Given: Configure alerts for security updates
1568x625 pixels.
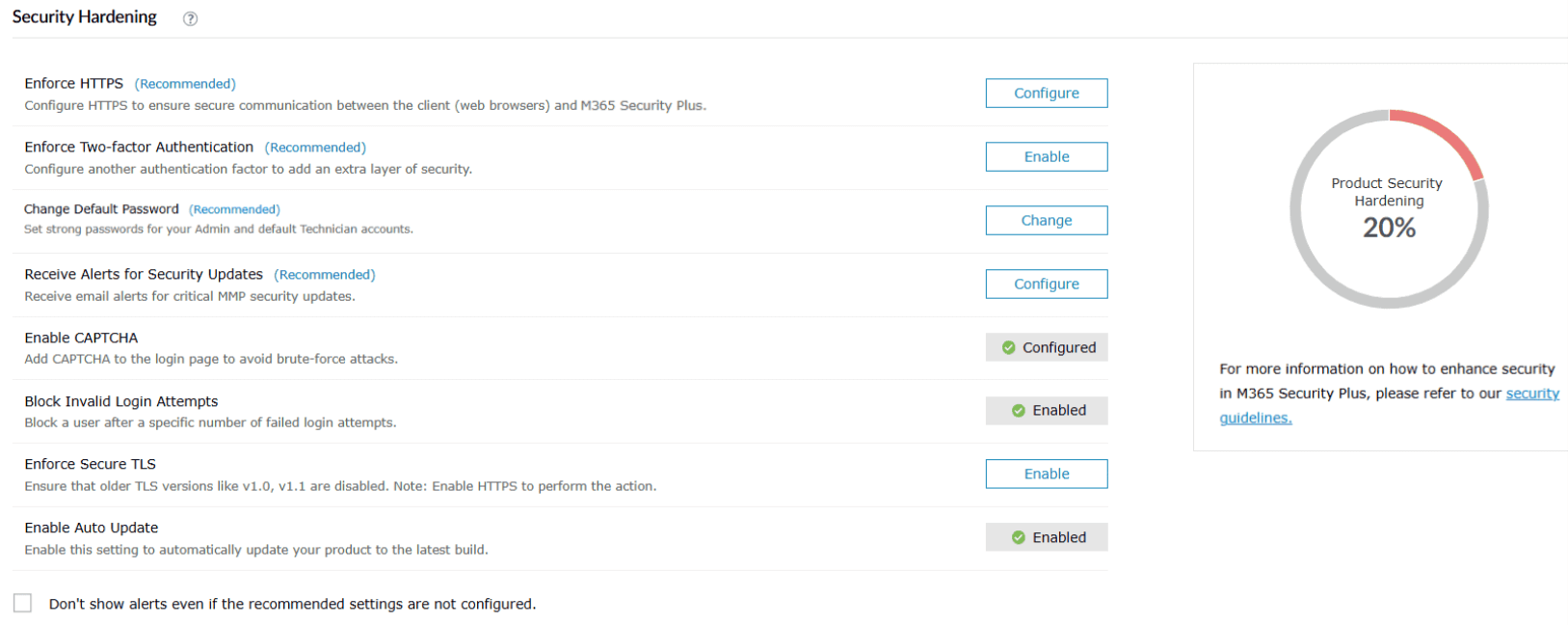Looking at the screenshot, I should pyautogui.click(x=1046, y=285).
